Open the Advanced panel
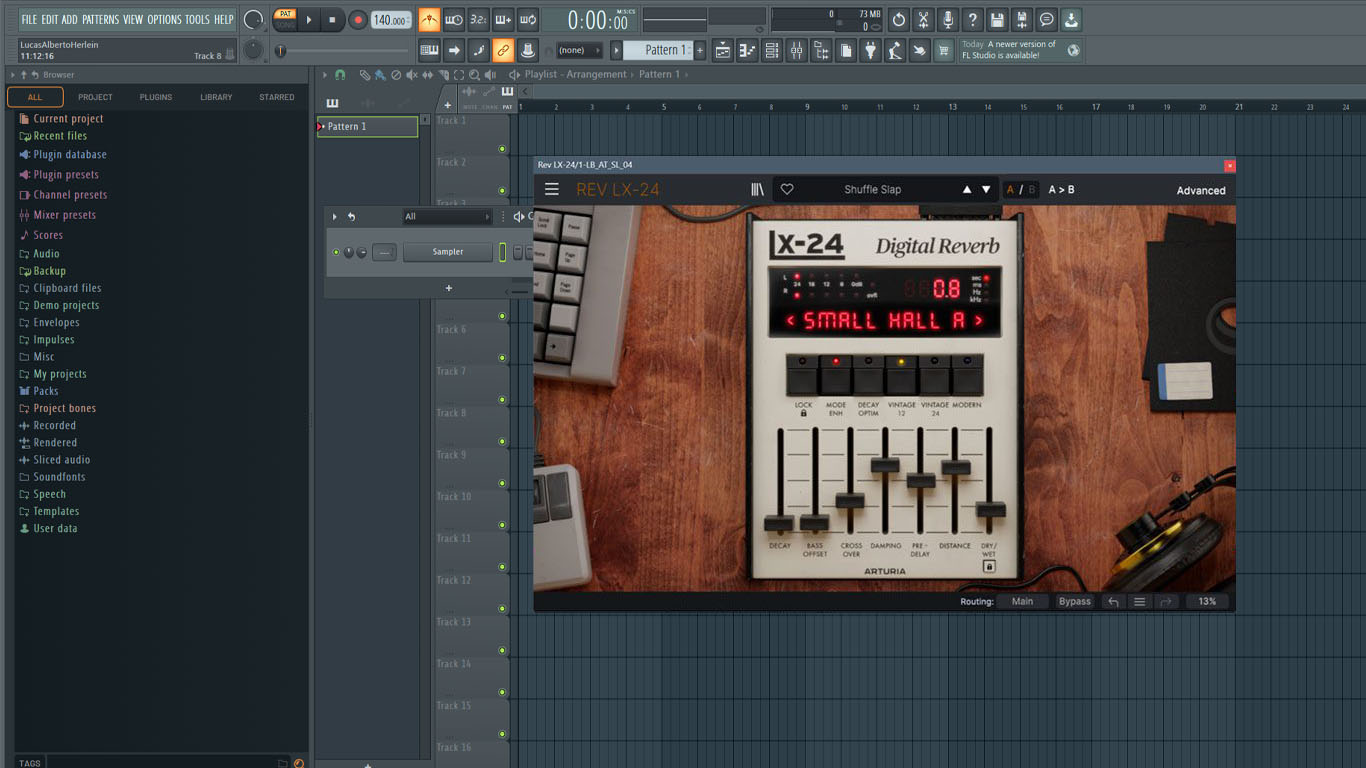Image resolution: width=1366 pixels, height=768 pixels. (1201, 191)
